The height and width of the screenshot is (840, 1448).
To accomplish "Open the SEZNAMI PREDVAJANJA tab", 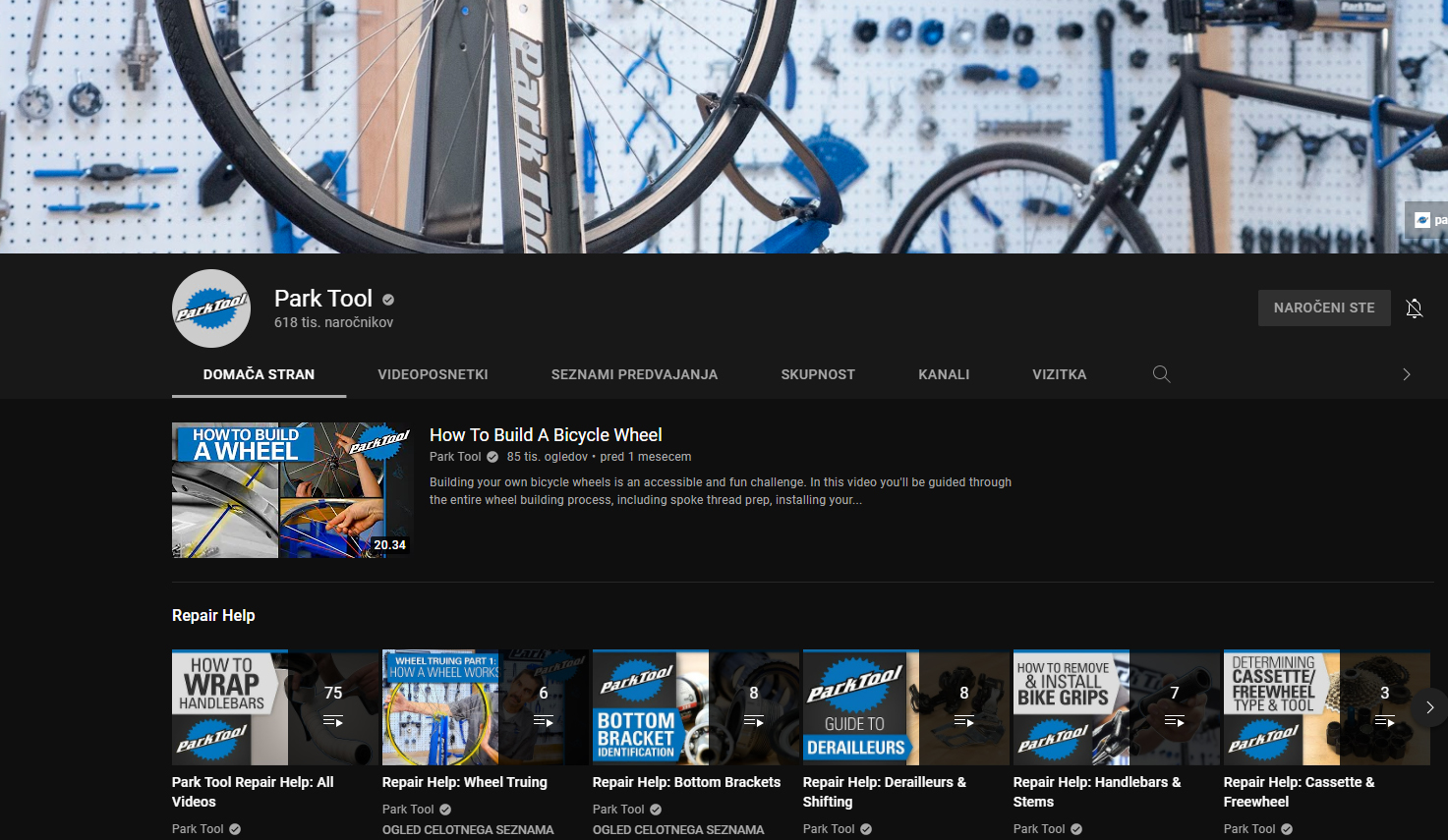I will click(x=634, y=374).
